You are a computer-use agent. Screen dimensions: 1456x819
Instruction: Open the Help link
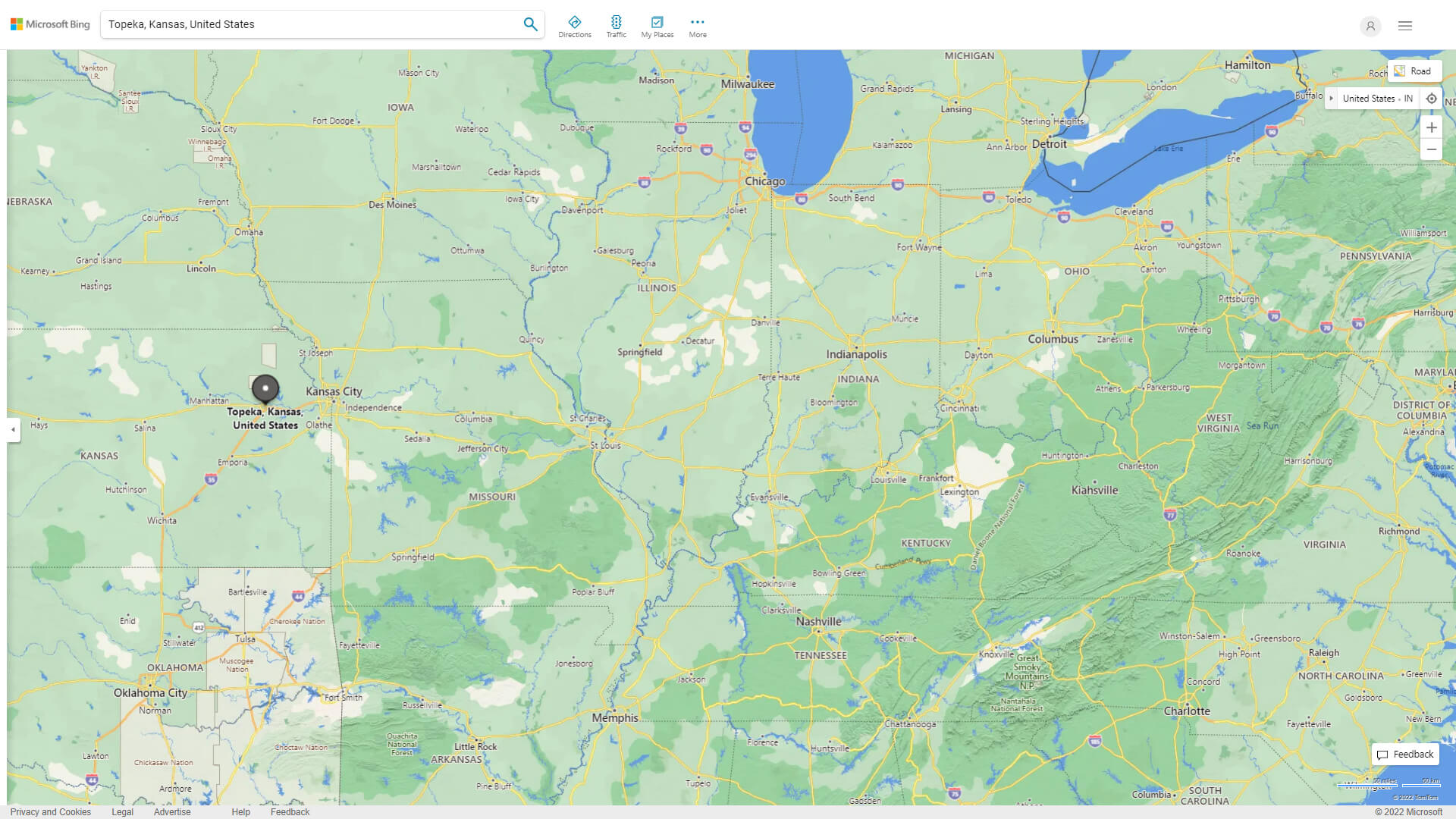(240, 811)
